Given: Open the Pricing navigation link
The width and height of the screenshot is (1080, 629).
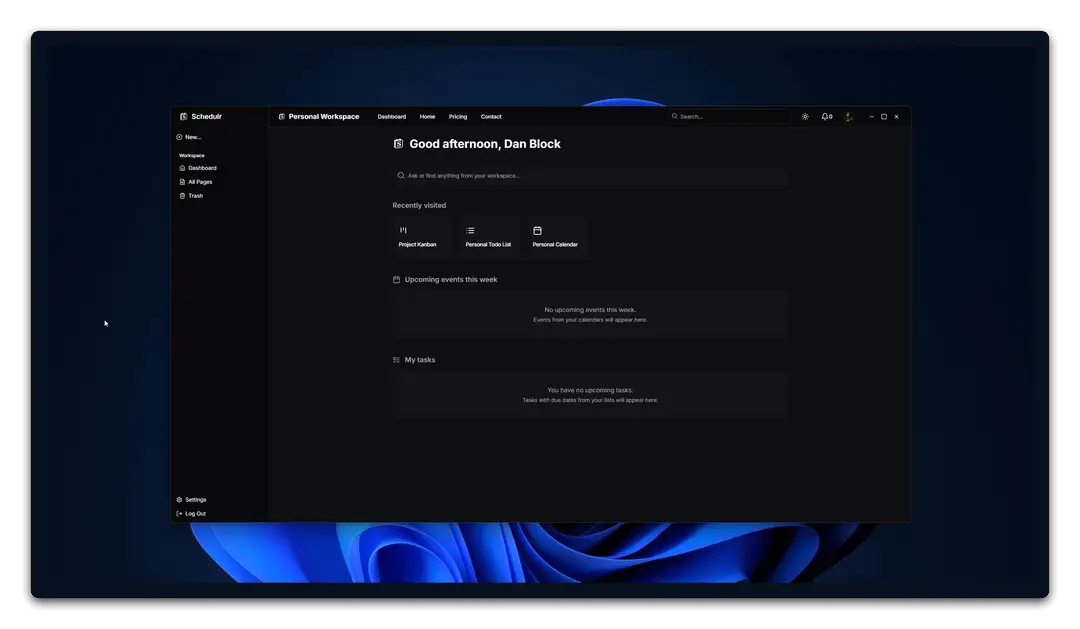Looking at the screenshot, I should (x=458, y=117).
